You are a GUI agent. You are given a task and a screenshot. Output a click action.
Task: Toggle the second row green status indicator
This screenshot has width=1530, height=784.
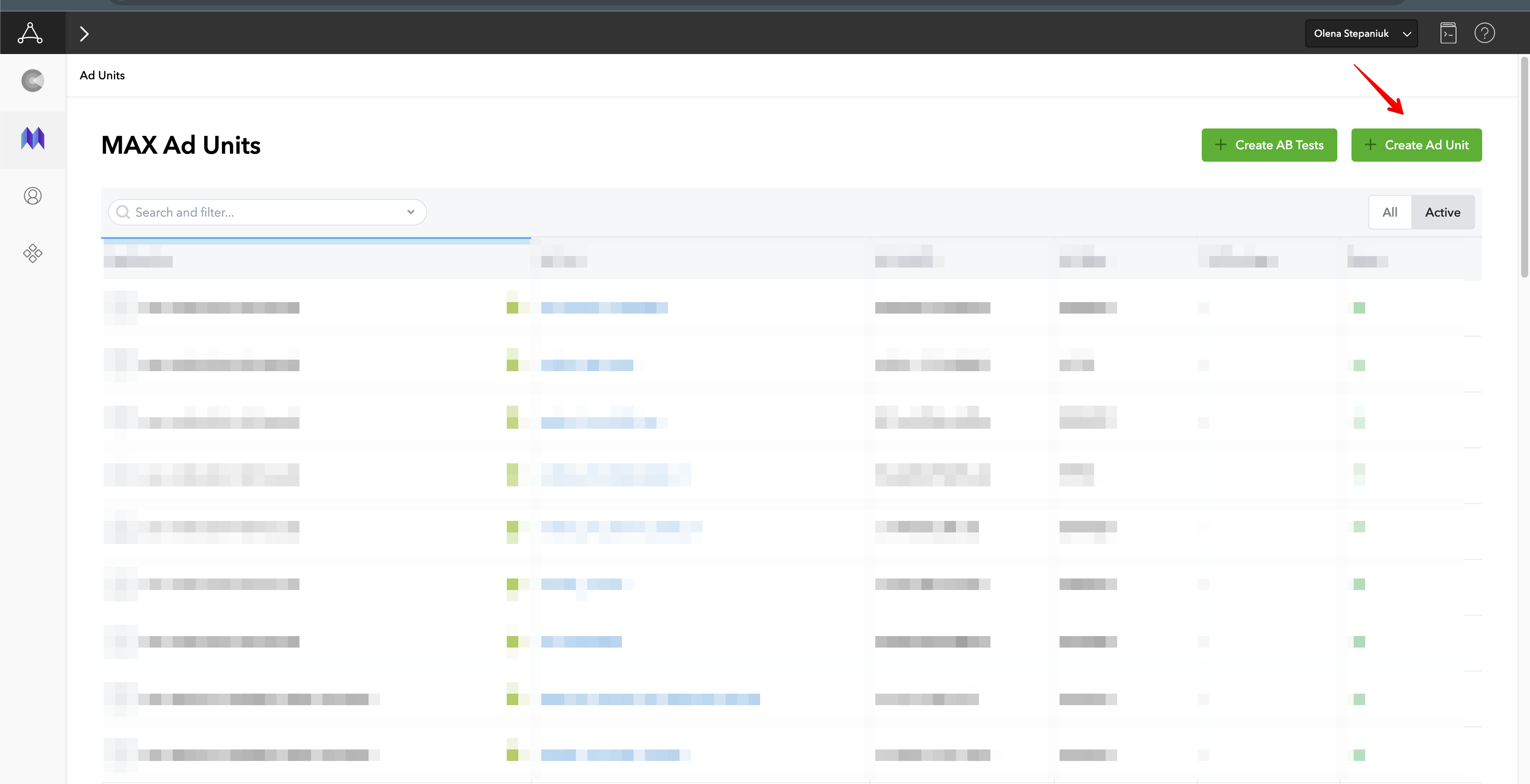[1359, 365]
